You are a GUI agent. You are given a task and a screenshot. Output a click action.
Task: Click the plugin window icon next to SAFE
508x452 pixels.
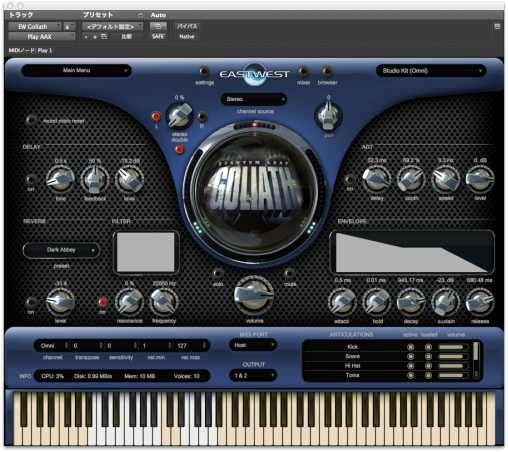pos(158,26)
